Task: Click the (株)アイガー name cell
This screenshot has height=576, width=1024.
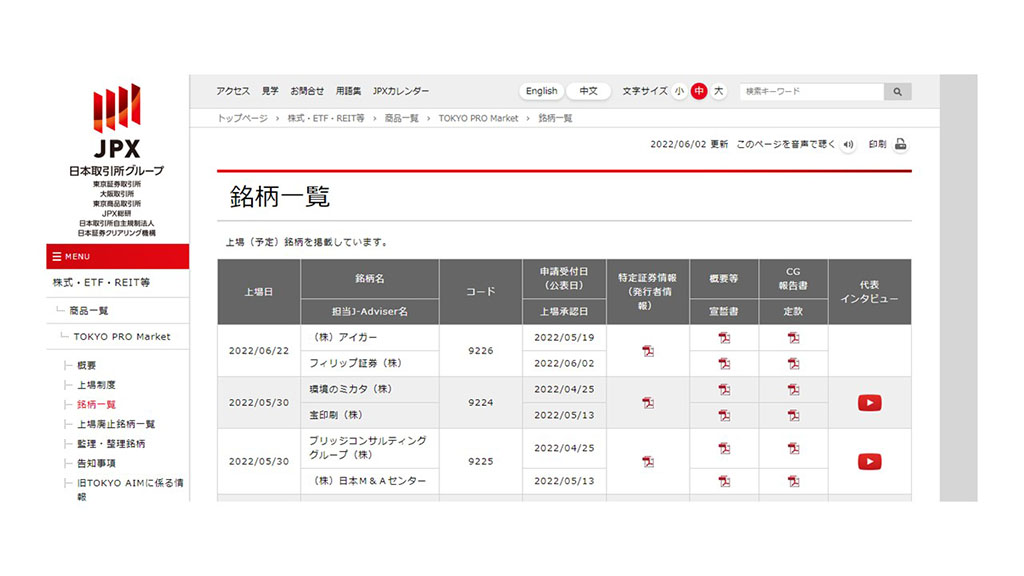Action: [370, 338]
